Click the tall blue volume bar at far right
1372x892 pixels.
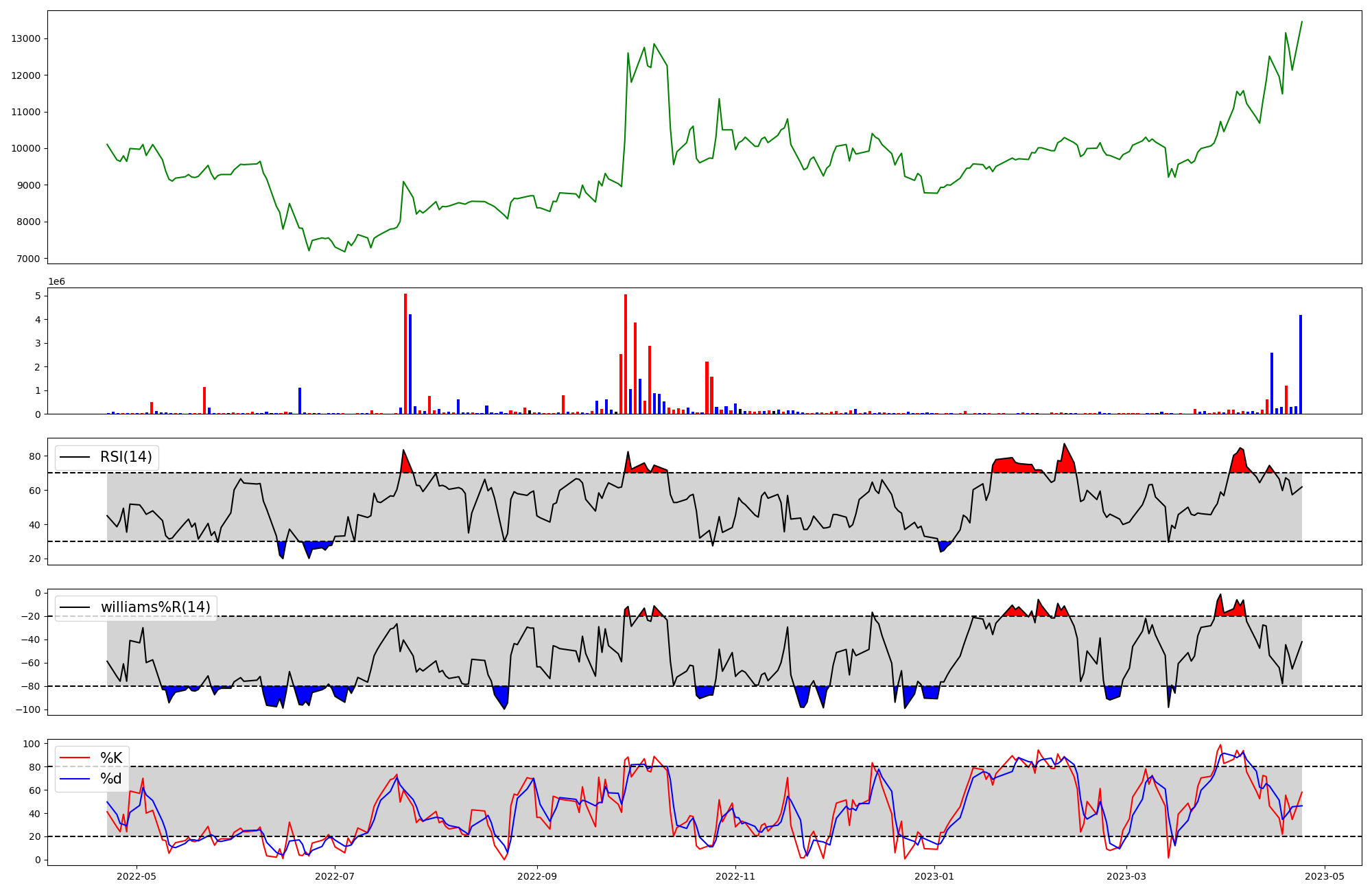[1300, 364]
